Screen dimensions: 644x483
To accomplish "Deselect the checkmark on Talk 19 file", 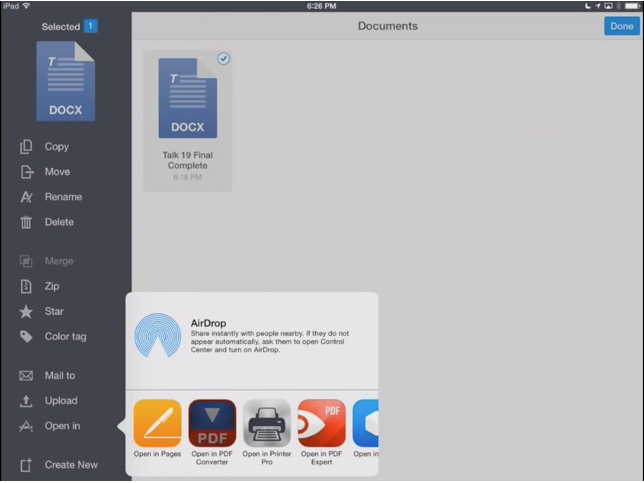I will (223, 59).
